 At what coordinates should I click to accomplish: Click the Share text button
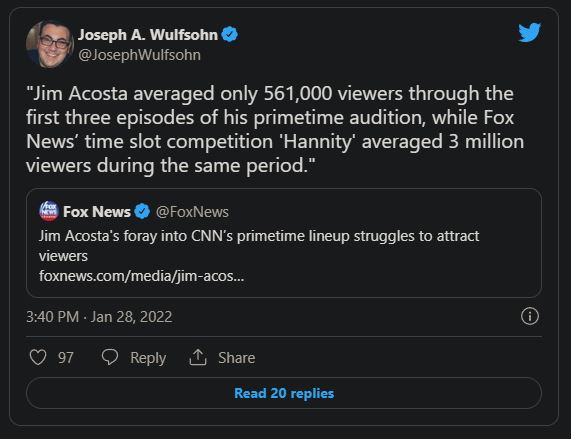[237, 358]
